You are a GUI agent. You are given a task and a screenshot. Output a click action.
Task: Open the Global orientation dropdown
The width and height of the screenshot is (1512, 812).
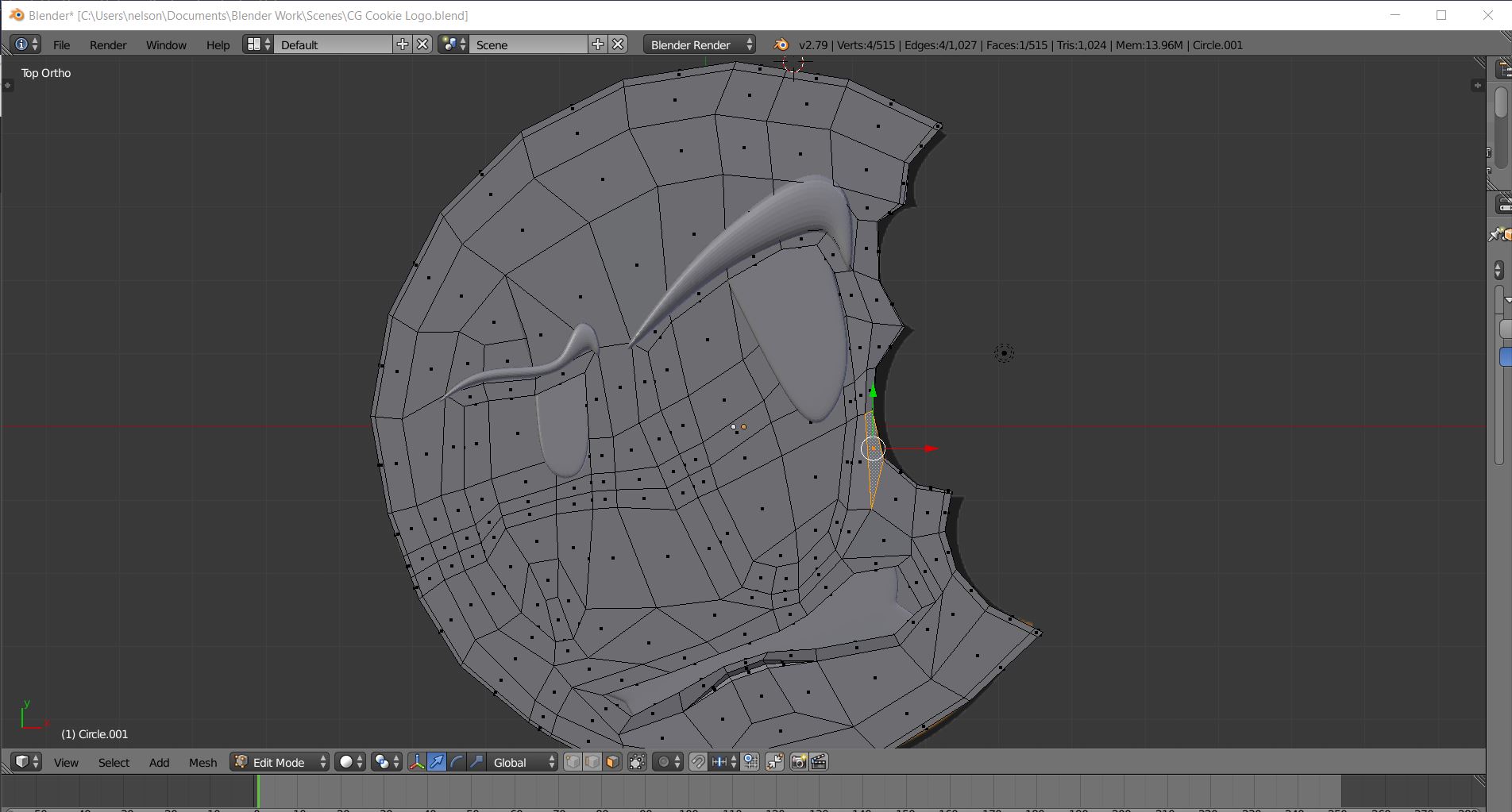click(522, 762)
